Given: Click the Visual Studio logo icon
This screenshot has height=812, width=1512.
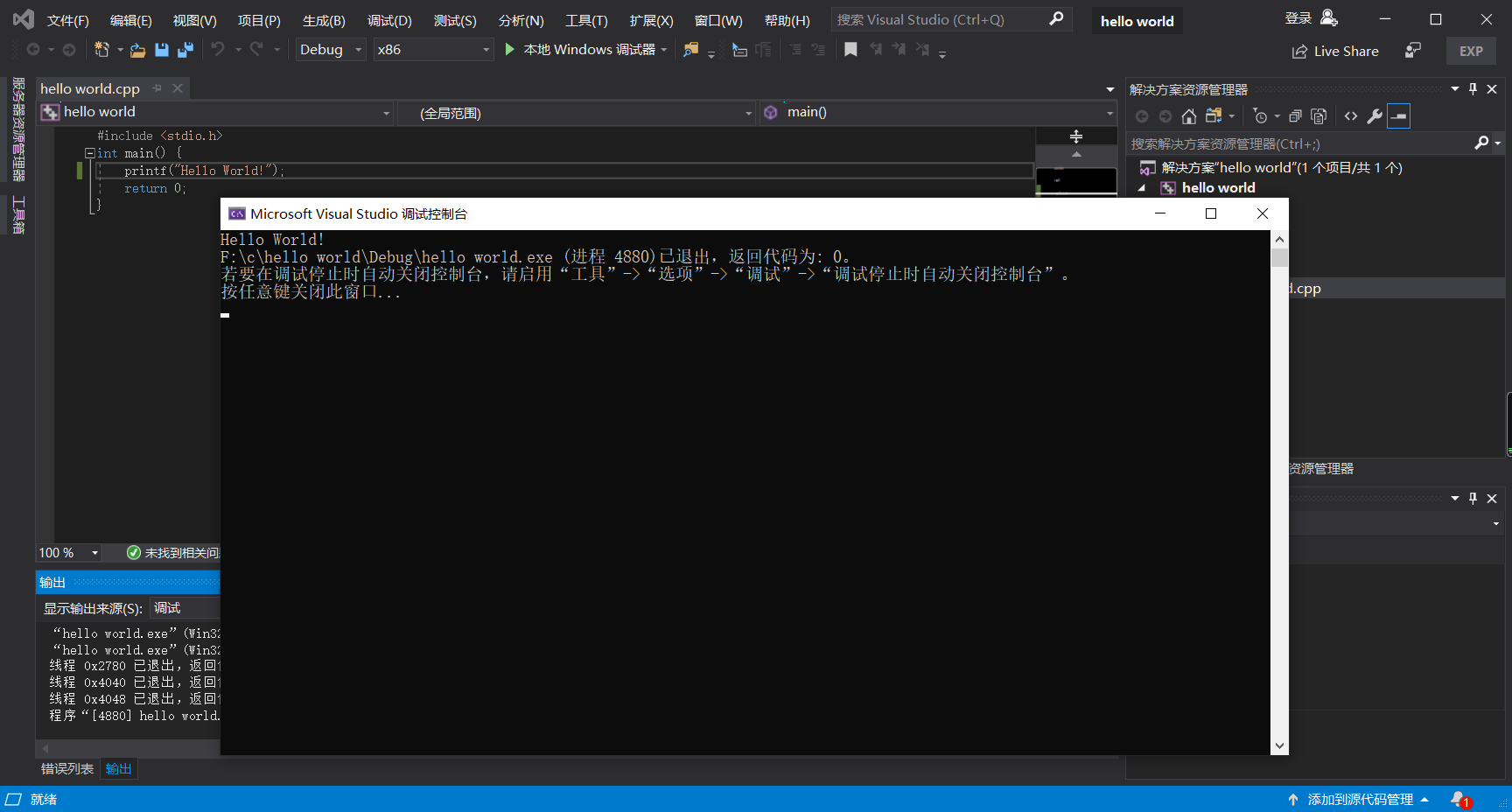Looking at the screenshot, I should click(x=24, y=18).
